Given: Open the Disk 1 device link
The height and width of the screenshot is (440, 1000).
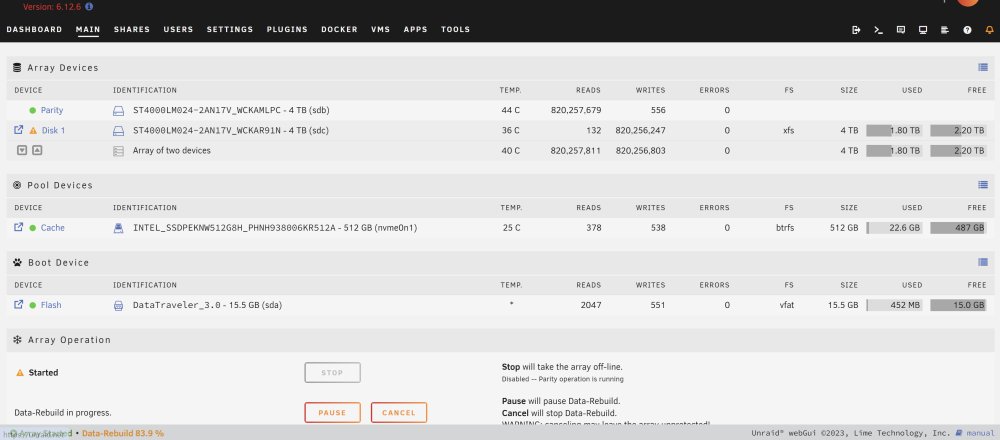Looking at the screenshot, I should tap(54, 131).
